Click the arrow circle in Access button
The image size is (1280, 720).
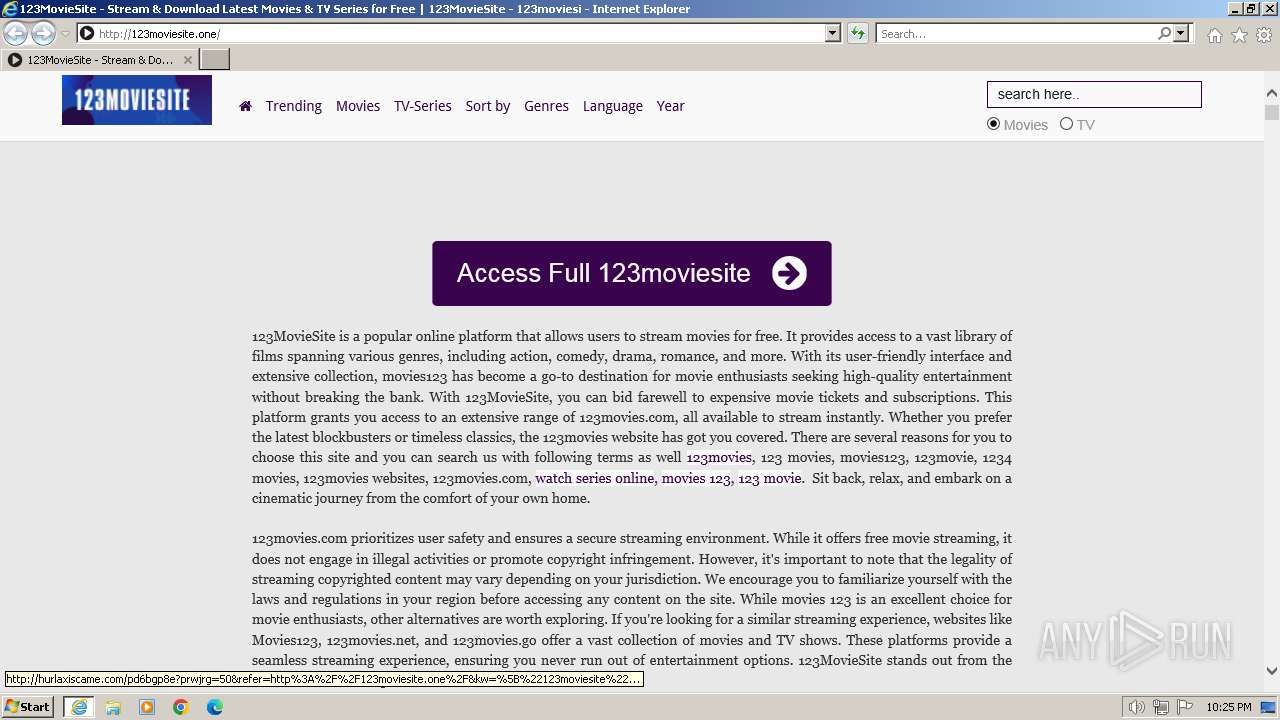point(789,273)
